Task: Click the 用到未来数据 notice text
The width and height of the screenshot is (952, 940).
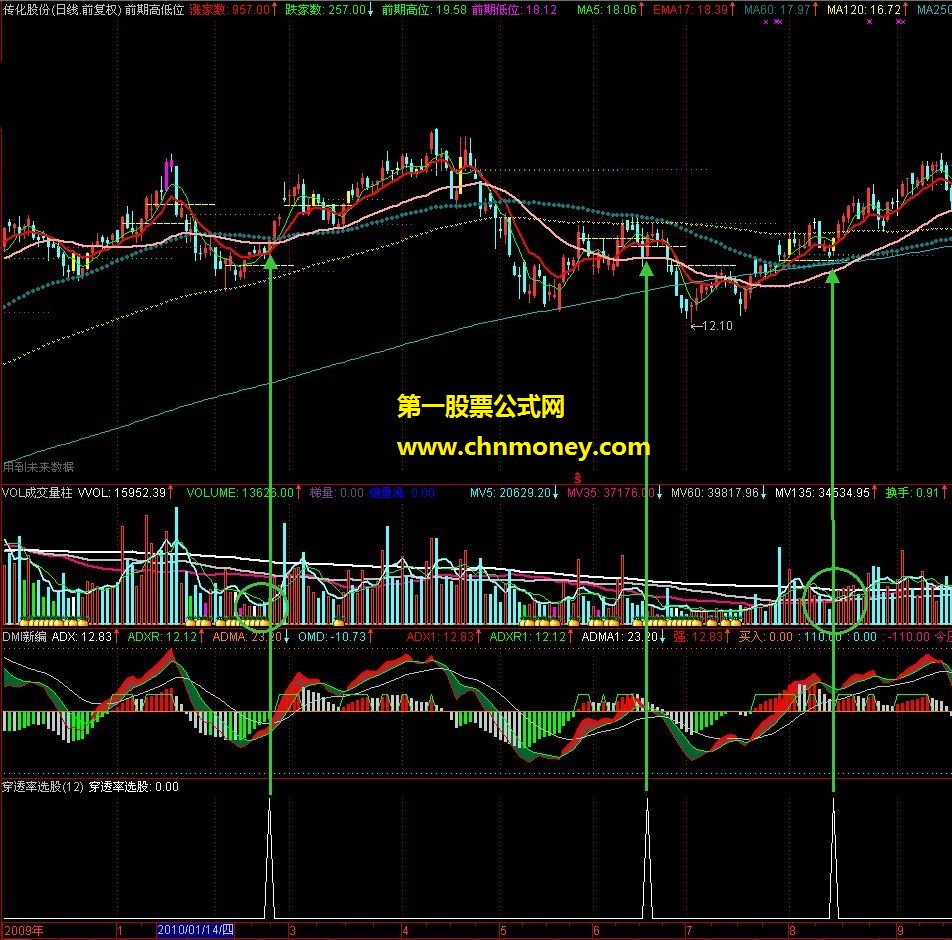Action: pos(38,467)
